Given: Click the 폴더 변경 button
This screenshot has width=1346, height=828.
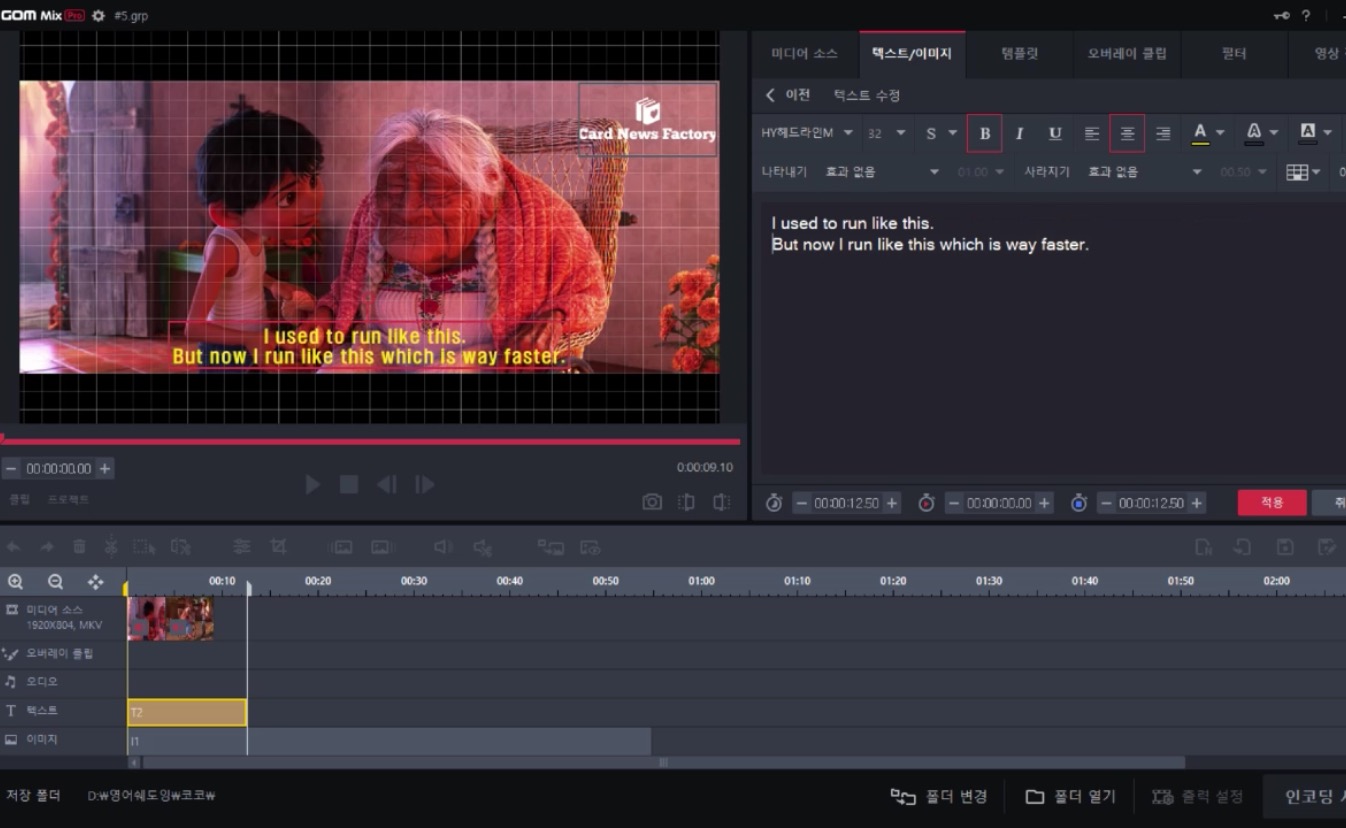Looking at the screenshot, I should coord(938,796).
